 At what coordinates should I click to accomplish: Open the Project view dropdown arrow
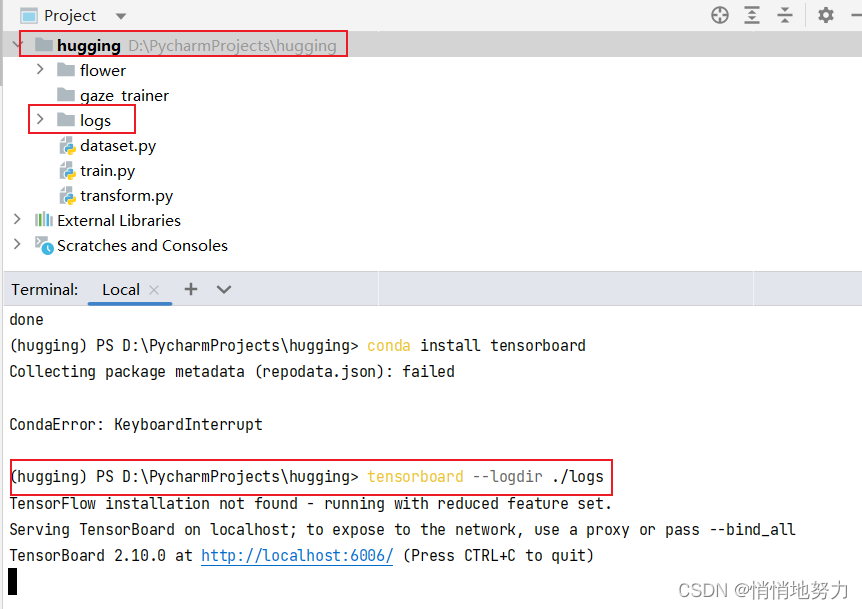click(121, 16)
